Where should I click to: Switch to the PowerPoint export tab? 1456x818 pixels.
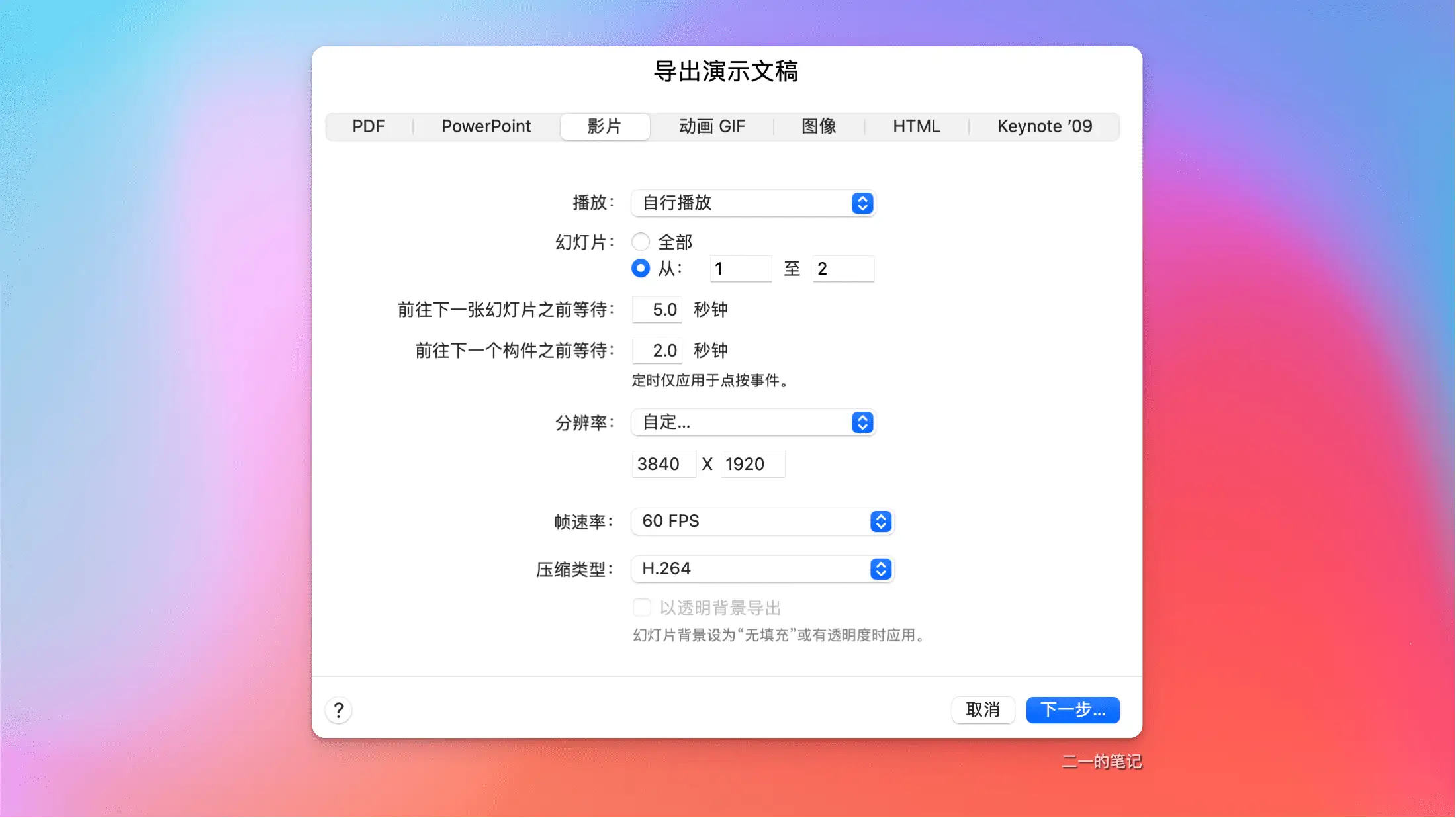tap(486, 126)
